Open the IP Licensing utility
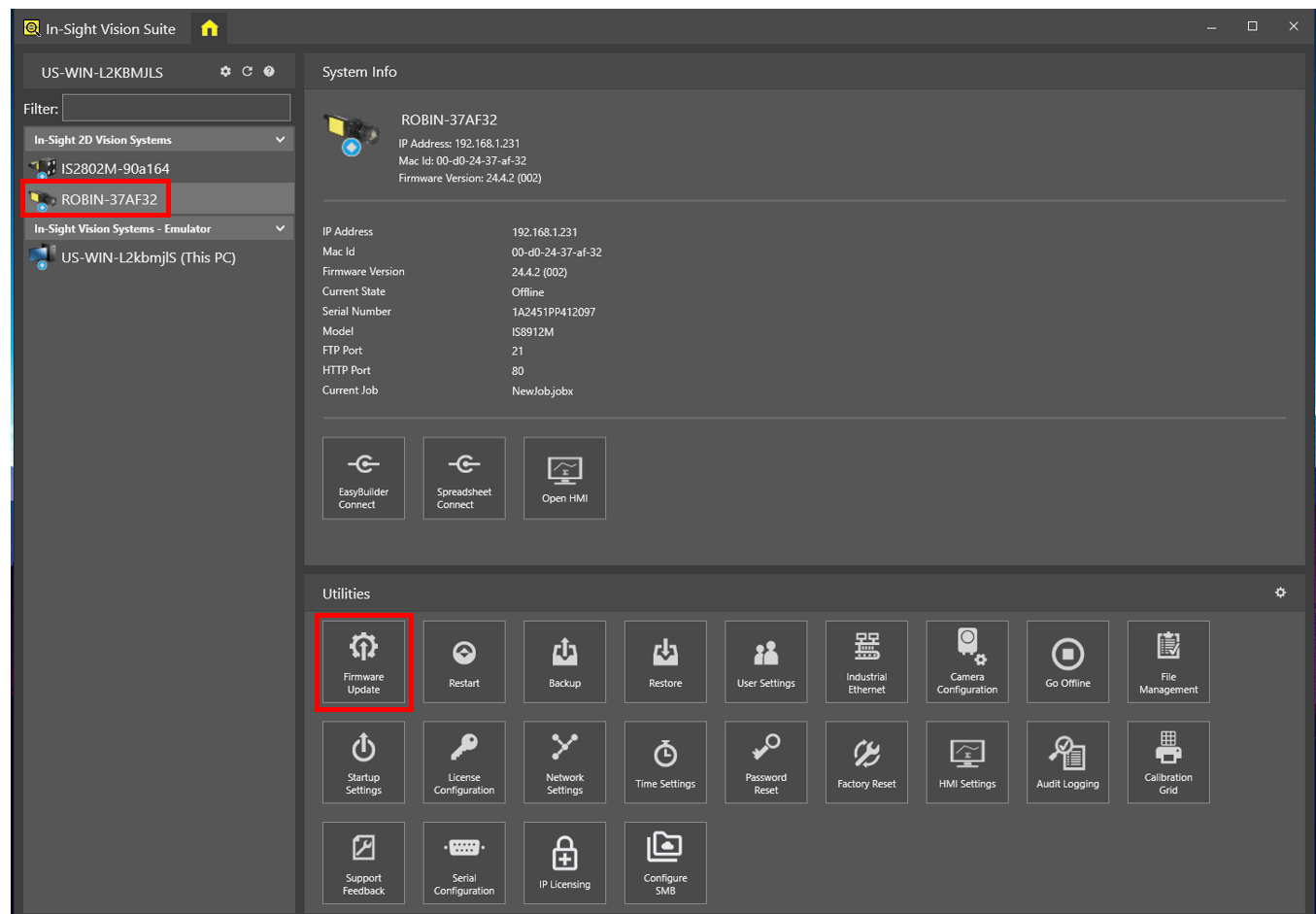 564,863
